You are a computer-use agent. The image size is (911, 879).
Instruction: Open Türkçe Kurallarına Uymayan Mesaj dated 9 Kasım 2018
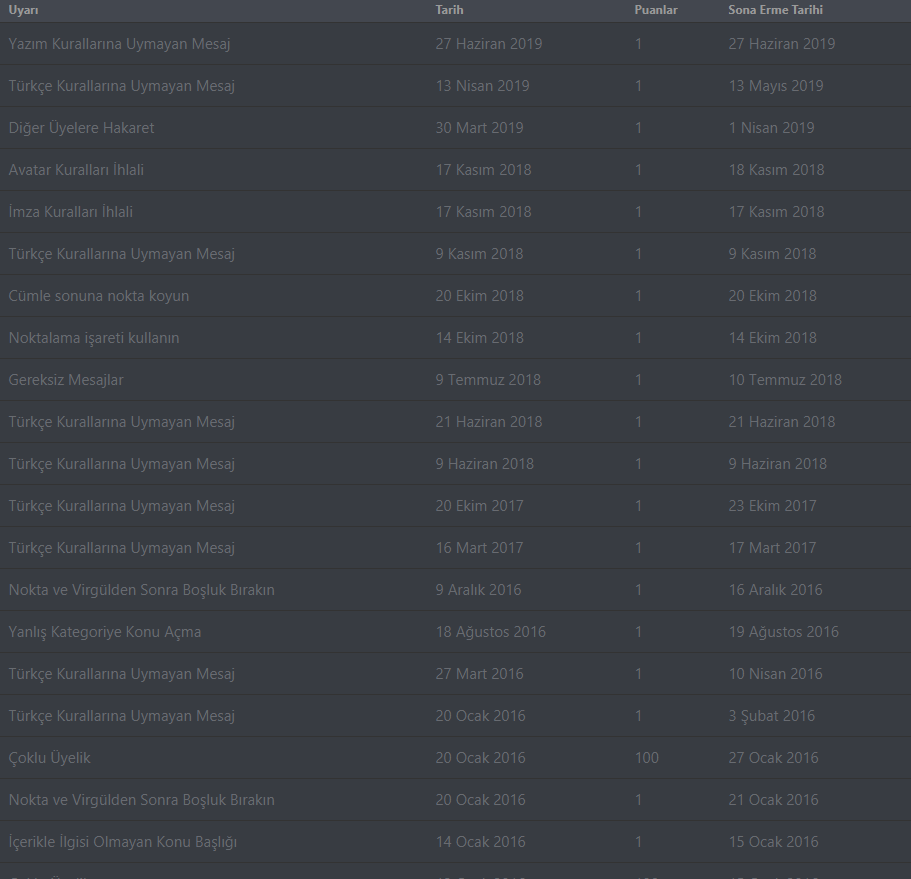pyautogui.click(x=121, y=254)
